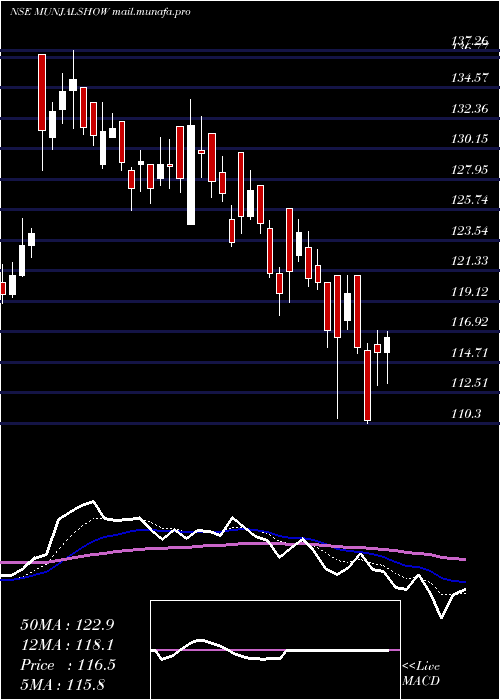Click the 112.51 price axis label
This screenshot has width=500, height=700.
pyautogui.click(x=469, y=383)
